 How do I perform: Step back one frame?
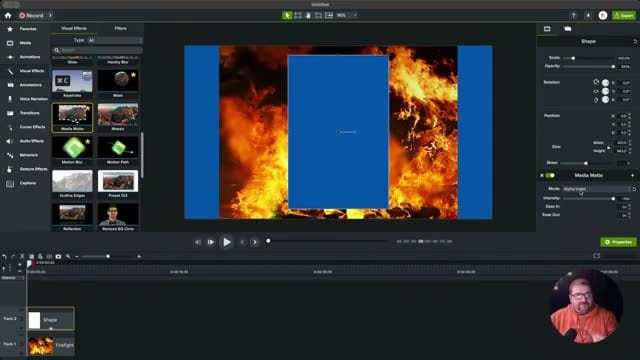[x=198, y=242]
